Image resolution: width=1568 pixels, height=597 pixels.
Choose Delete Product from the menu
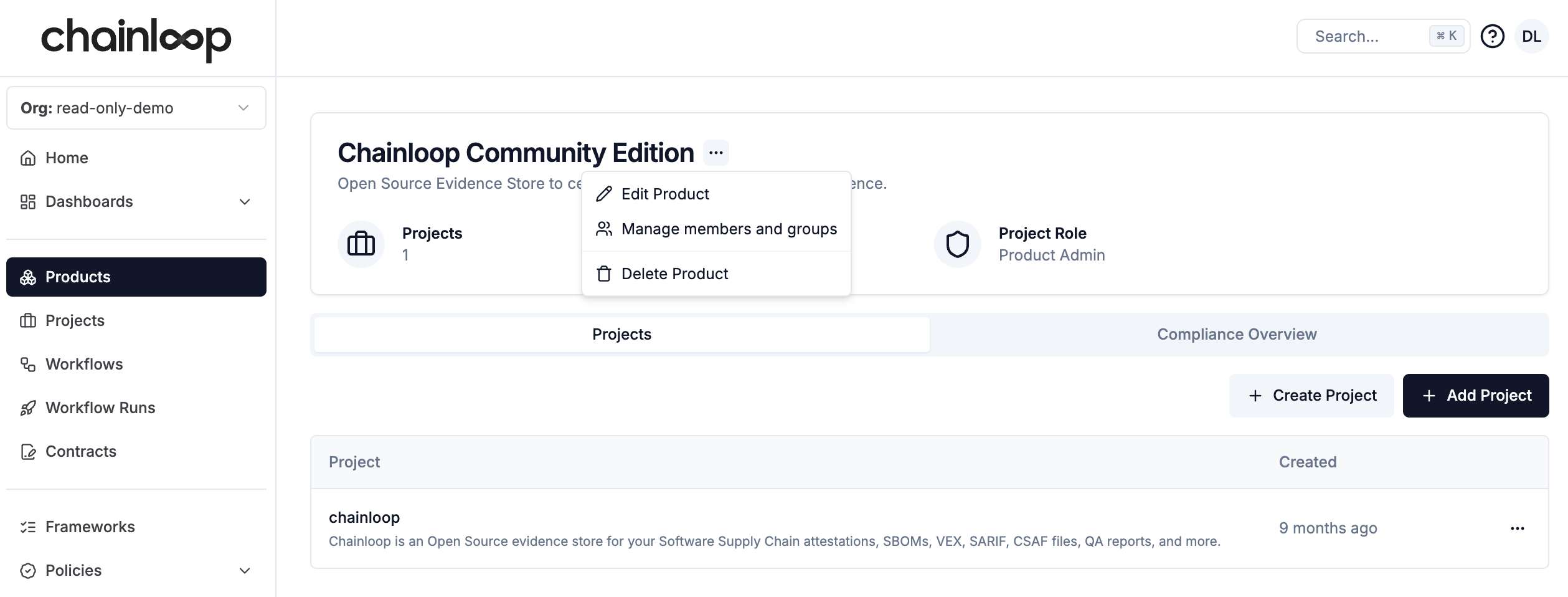point(674,273)
